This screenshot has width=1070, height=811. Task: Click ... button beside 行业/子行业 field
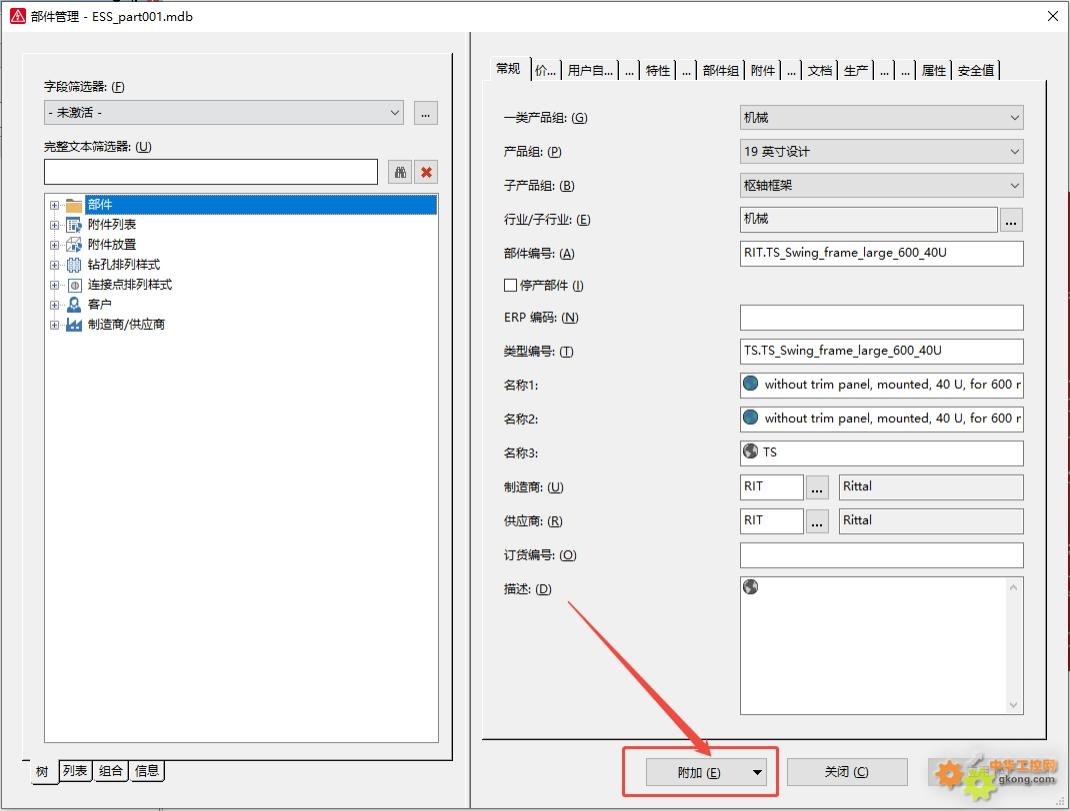pos(1011,220)
